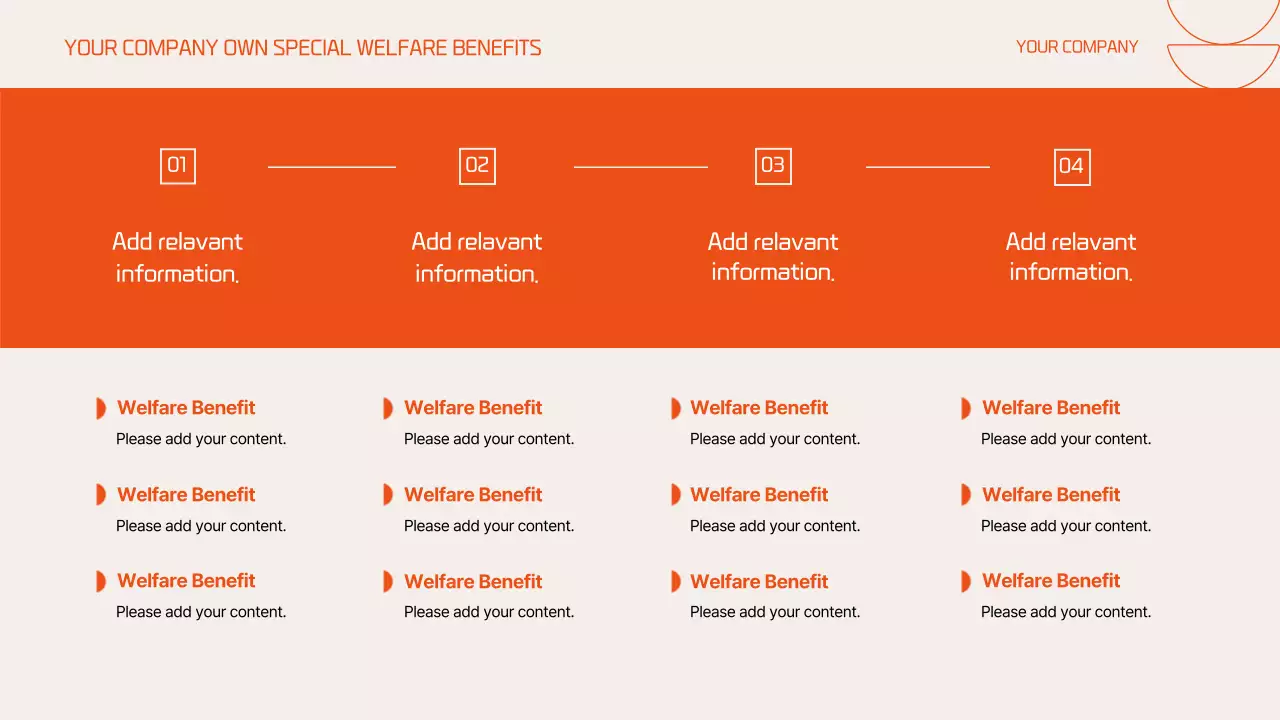Select the slide title about special welfare benefits
Viewport: 1280px width, 720px height.
(x=303, y=48)
